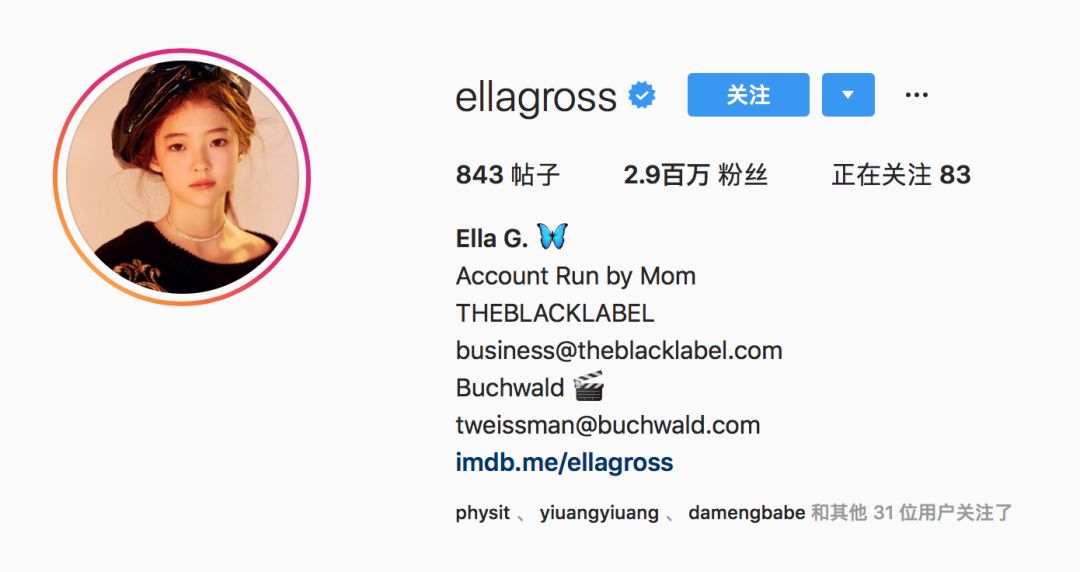The height and width of the screenshot is (572, 1080).
Task: Open the three-dot more options menu
Action: pos(916,95)
